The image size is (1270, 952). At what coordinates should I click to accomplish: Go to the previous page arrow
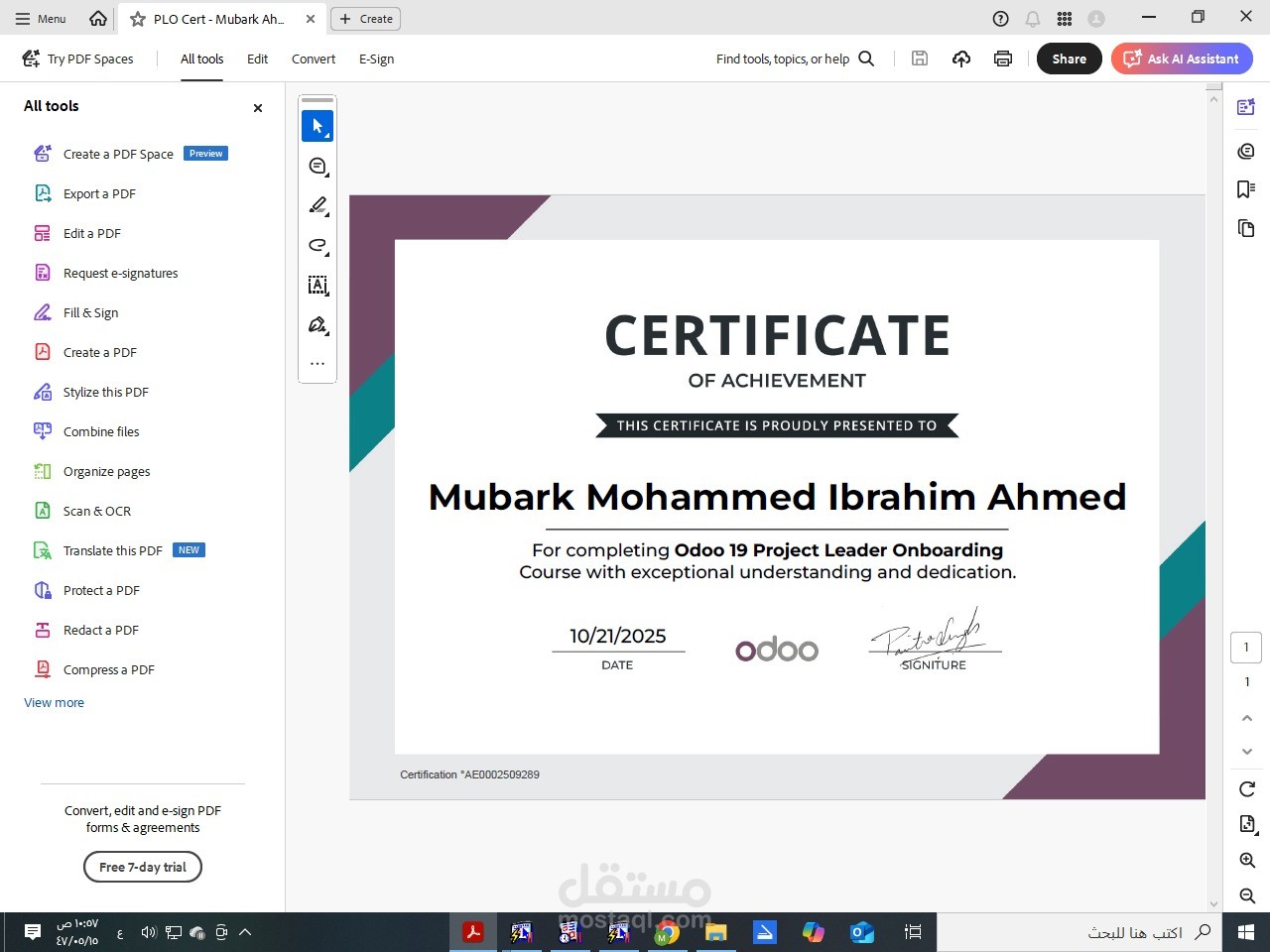pos(1247,718)
